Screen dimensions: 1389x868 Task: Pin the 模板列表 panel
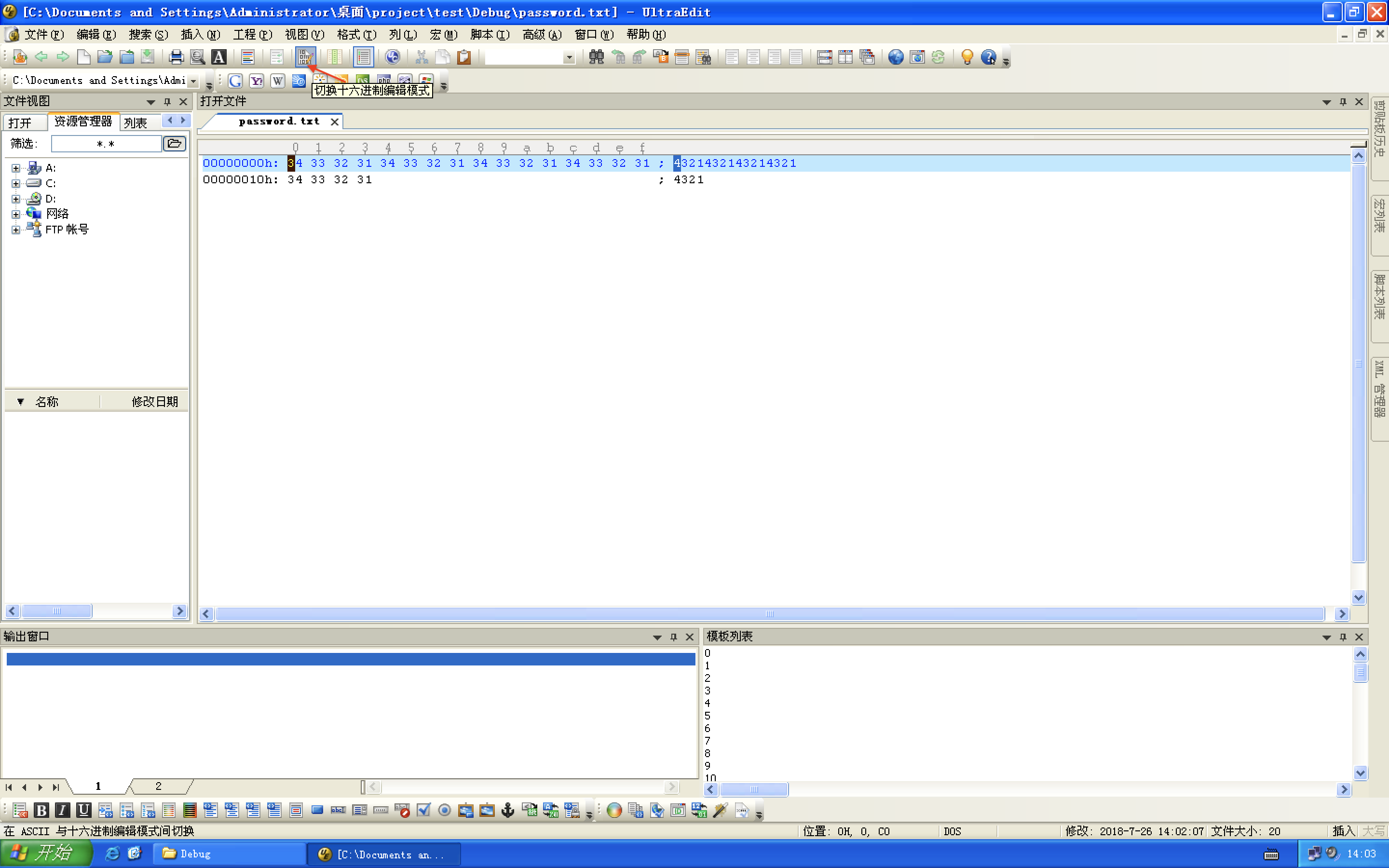point(1343,637)
